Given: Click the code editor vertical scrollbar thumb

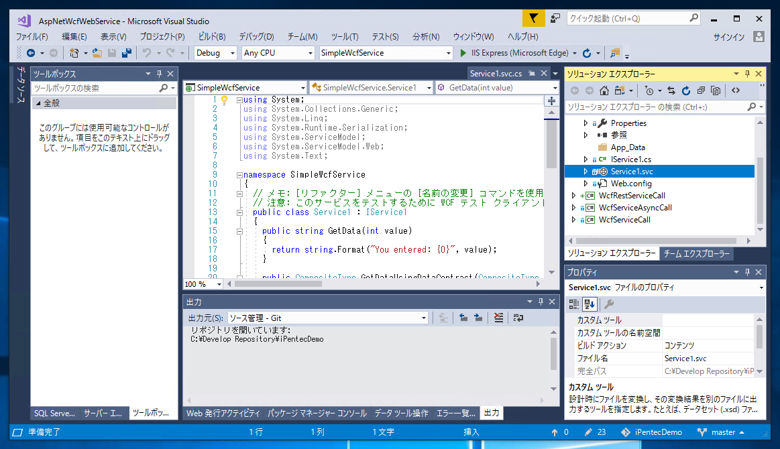Looking at the screenshot, I should pos(551,144).
